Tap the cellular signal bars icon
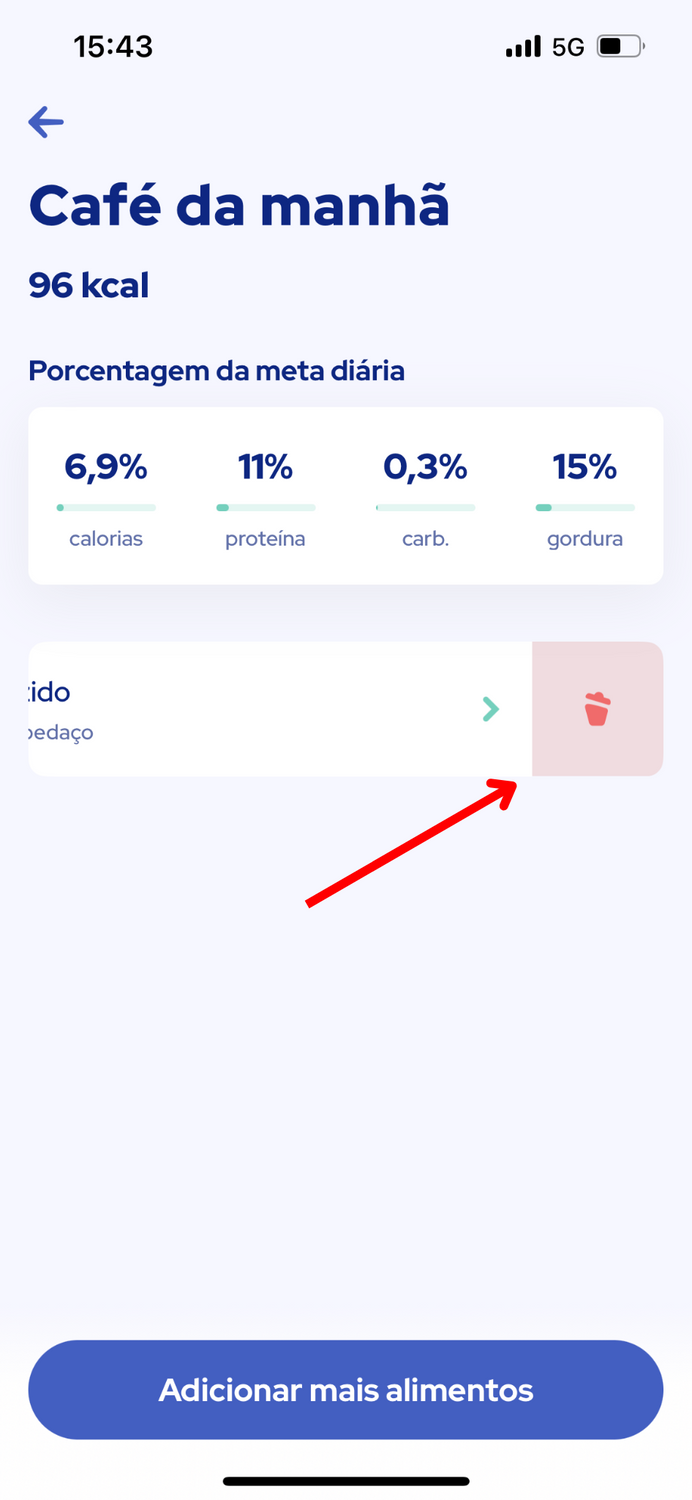 (523, 47)
